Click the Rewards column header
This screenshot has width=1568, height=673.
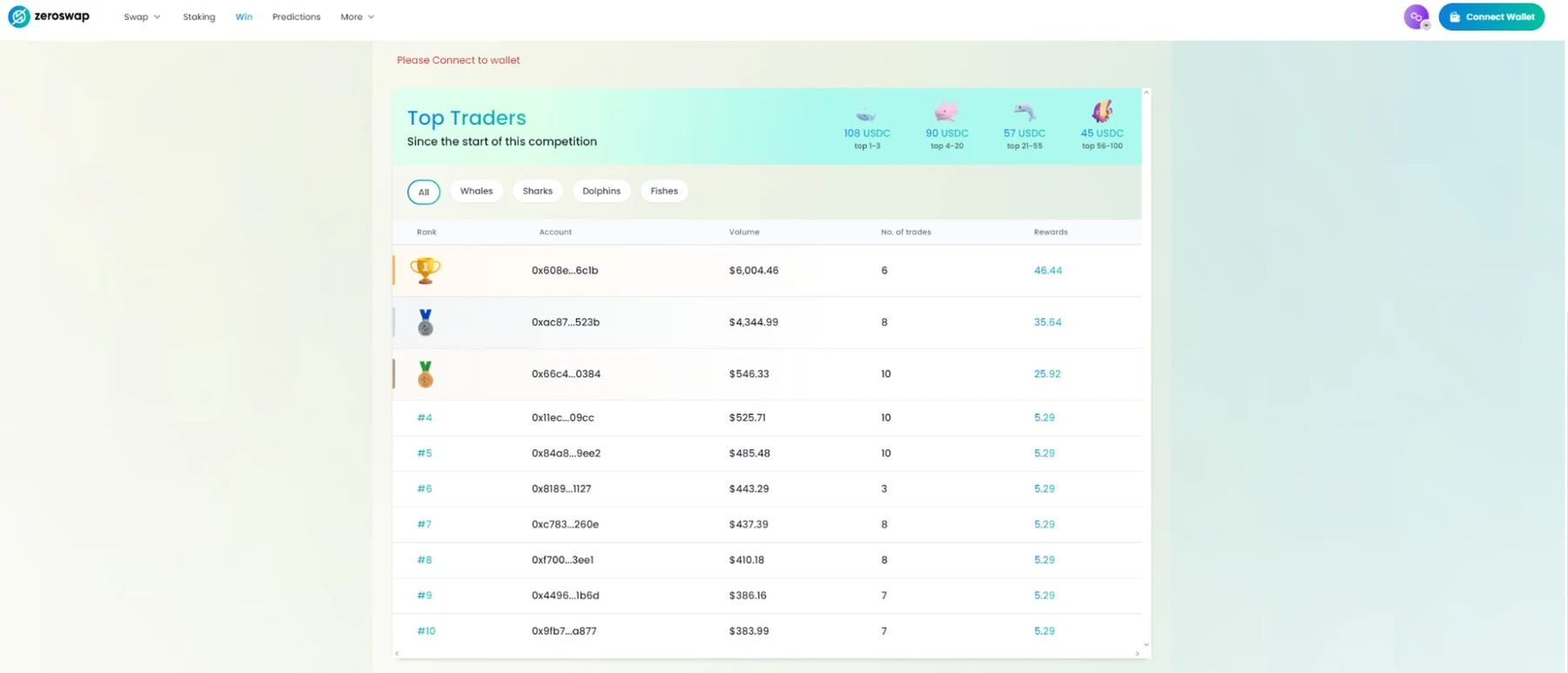click(1051, 232)
